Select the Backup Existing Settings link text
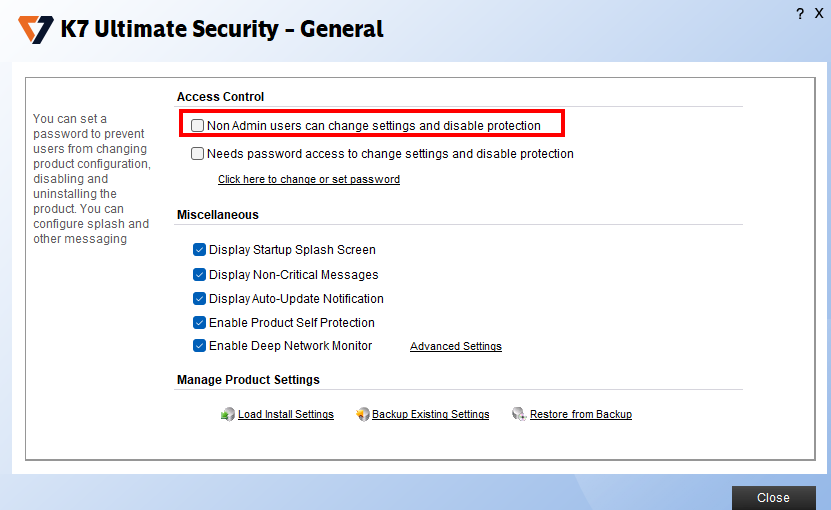This screenshot has width=831, height=510. (431, 415)
